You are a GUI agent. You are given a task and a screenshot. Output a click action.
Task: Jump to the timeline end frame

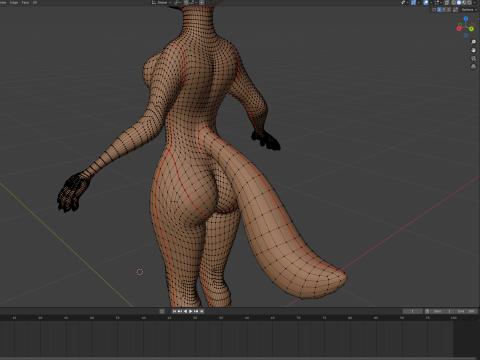(201, 311)
